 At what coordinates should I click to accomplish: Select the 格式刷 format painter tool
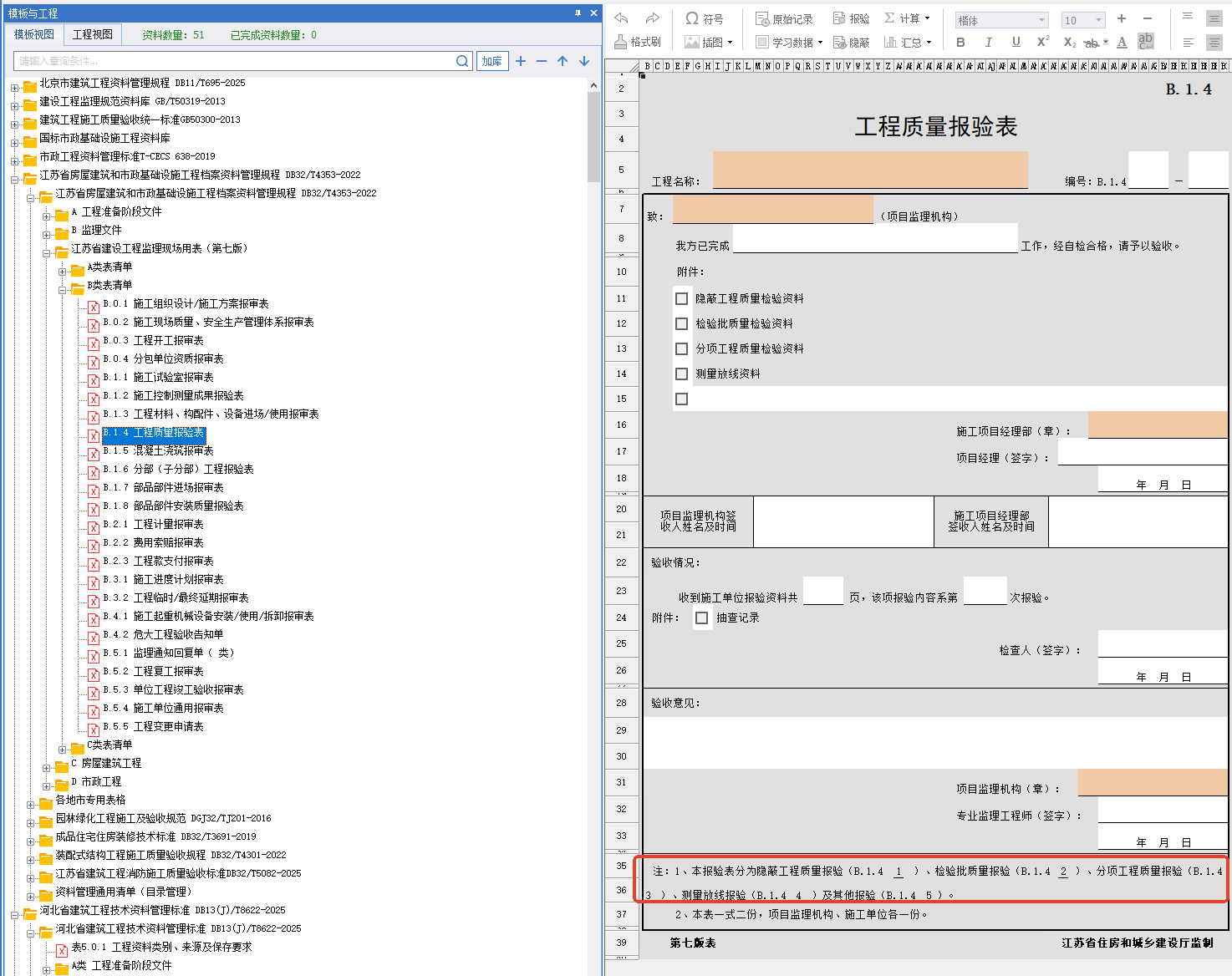coord(637,42)
